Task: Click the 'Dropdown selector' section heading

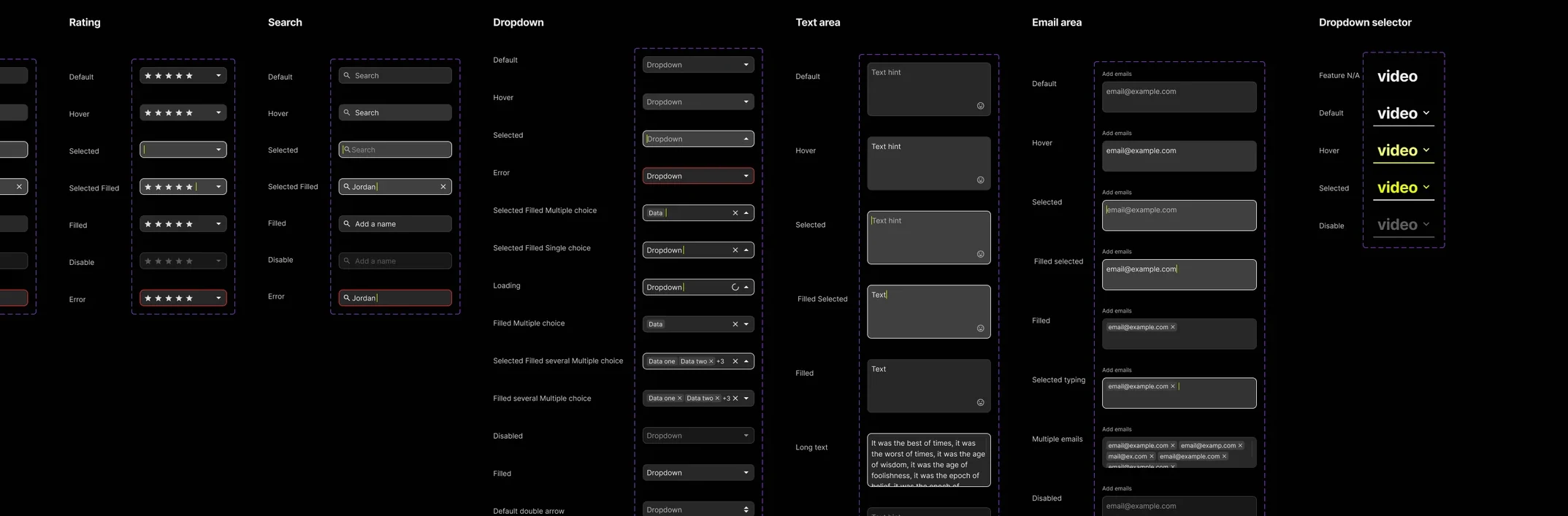Action: click(1365, 23)
